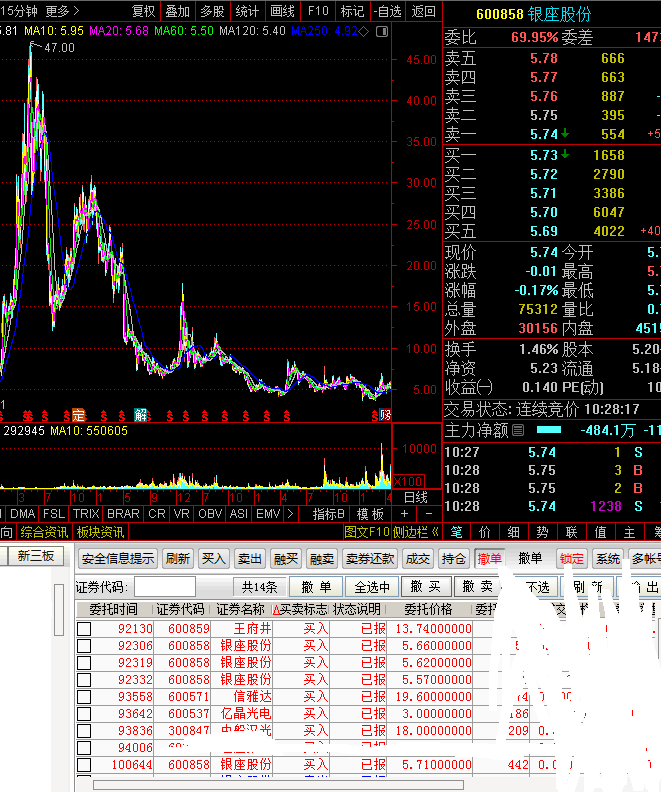Click the small panel icon after MA250
The height and width of the screenshot is (792, 661).
pyautogui.click(x=382, y=31)
